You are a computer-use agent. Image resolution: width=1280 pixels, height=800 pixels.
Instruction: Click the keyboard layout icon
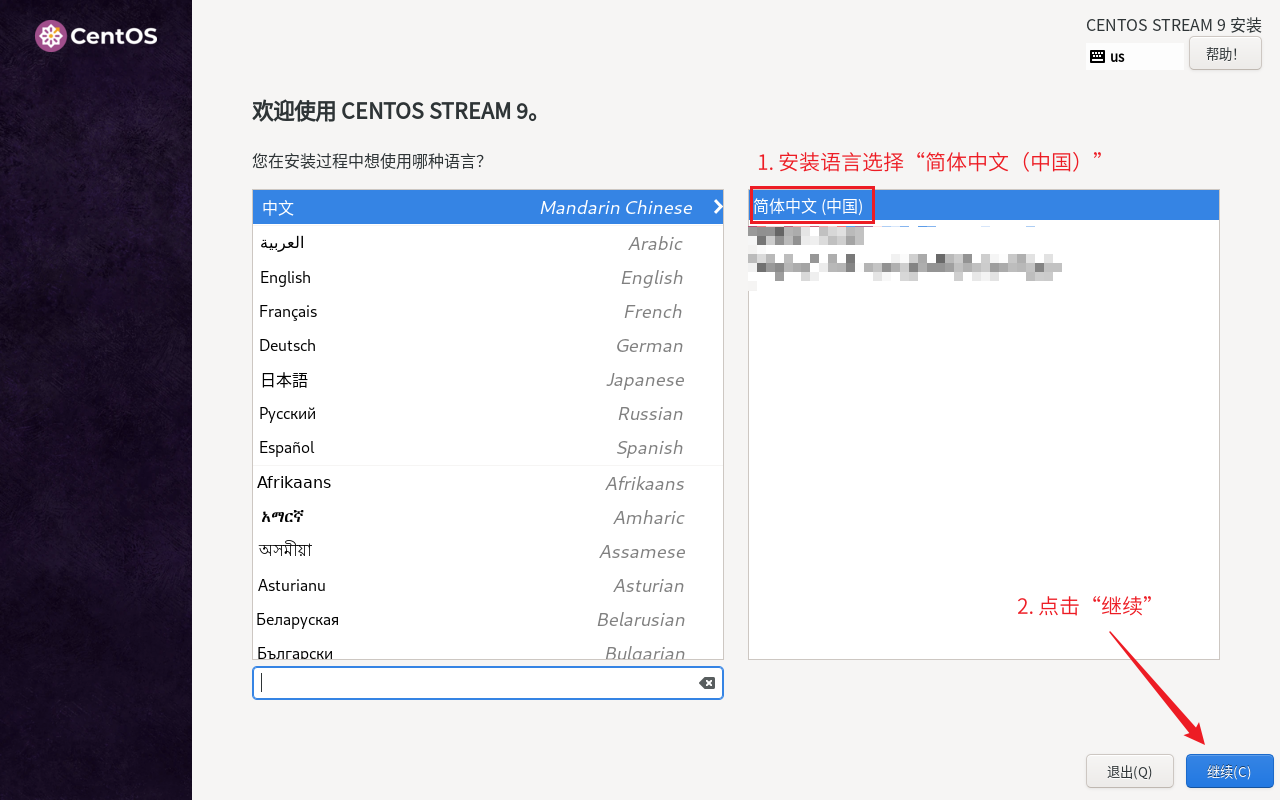tap(1097, 56)
